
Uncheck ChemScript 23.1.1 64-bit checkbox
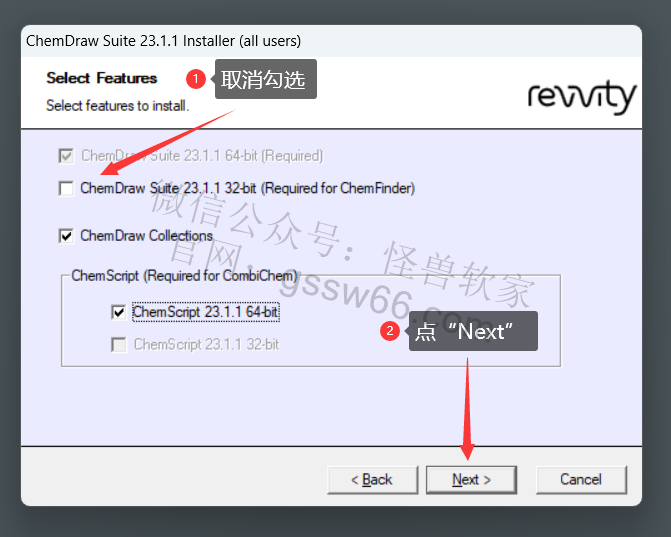coord(119,312)
